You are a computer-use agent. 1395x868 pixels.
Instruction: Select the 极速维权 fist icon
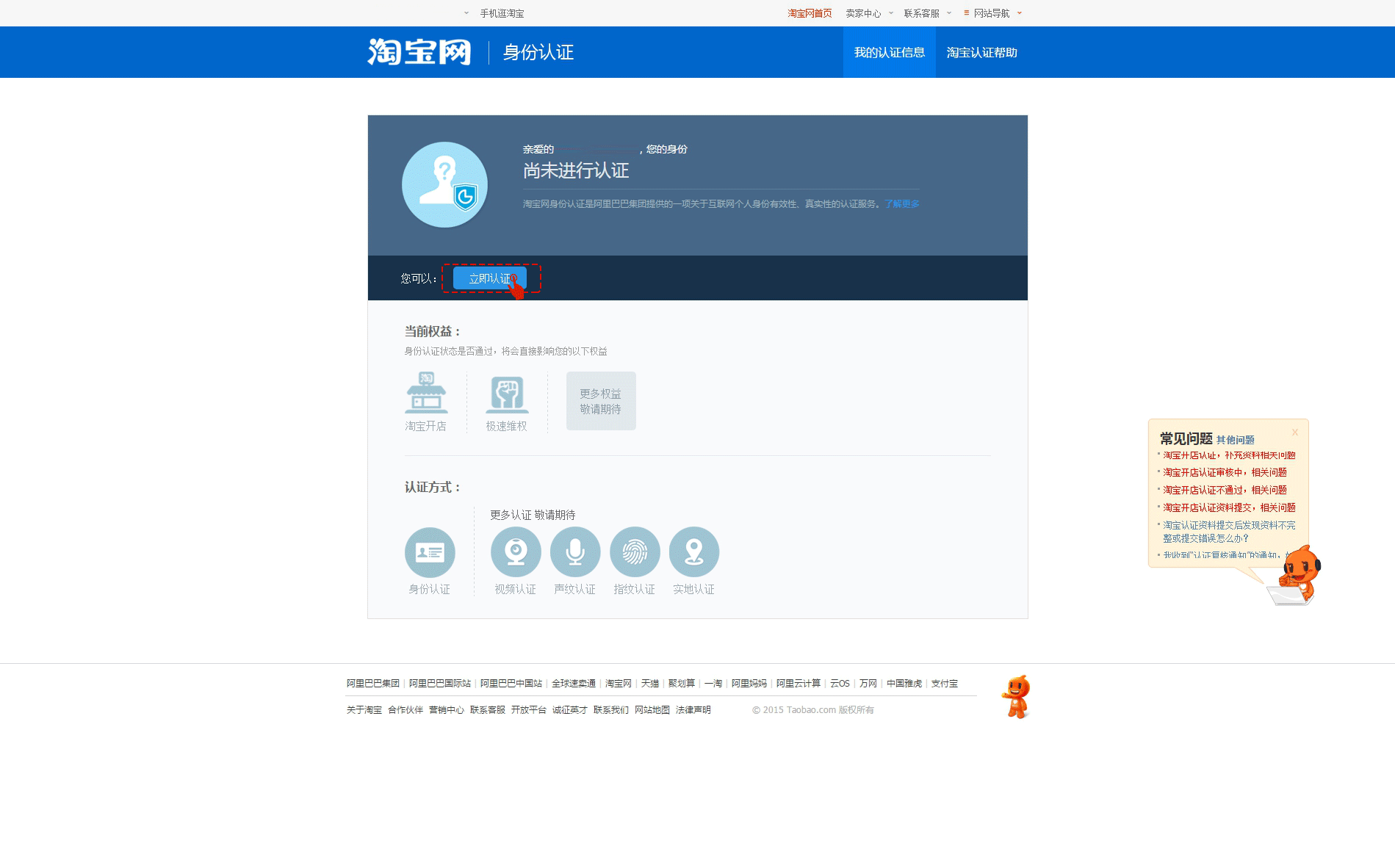[x=507, y=394]
